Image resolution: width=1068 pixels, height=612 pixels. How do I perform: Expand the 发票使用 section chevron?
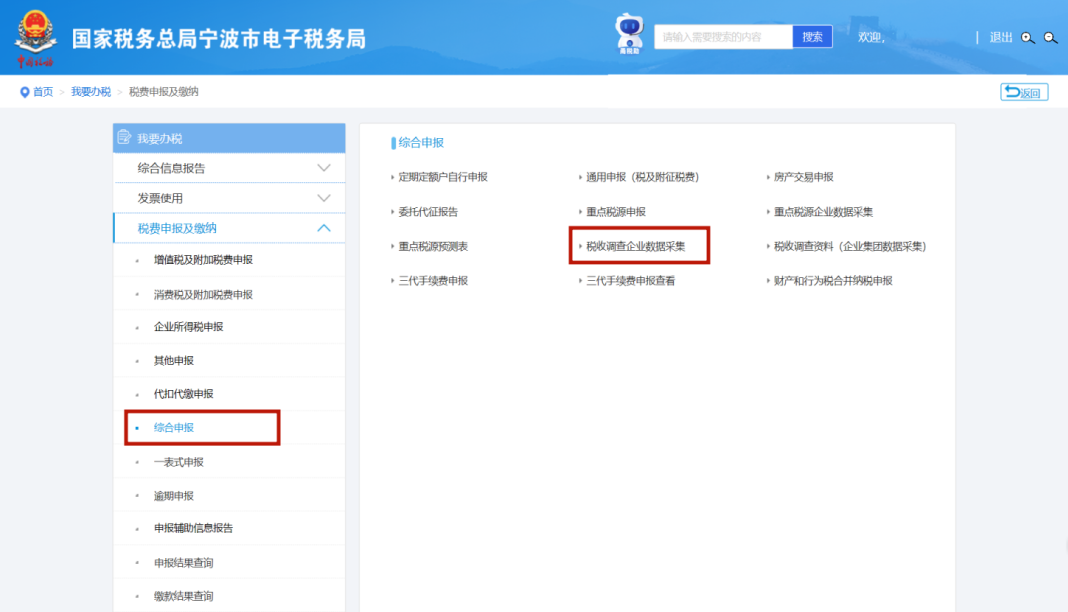click(323, 198)
